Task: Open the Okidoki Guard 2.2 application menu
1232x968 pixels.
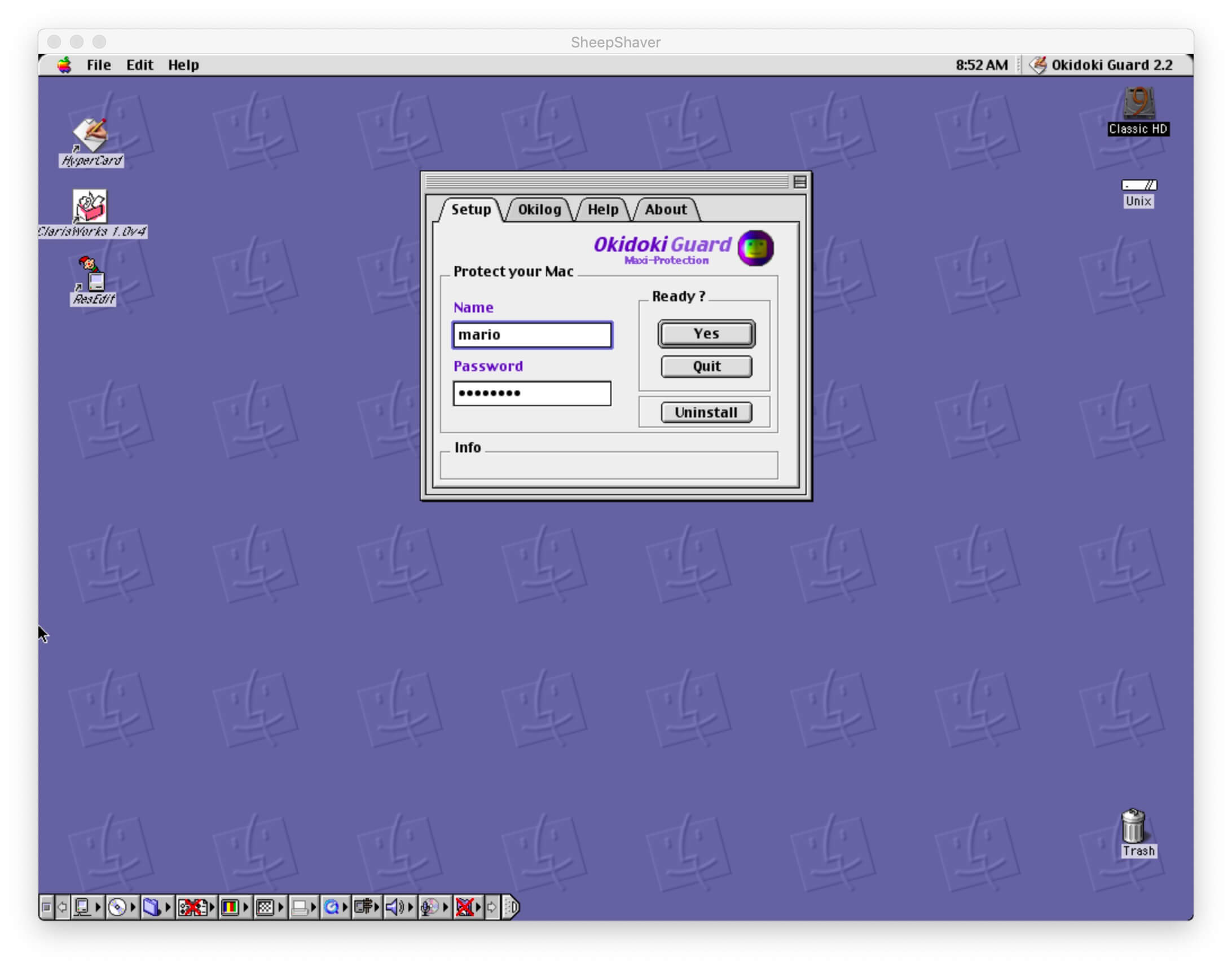Action: coord(1102,65)
